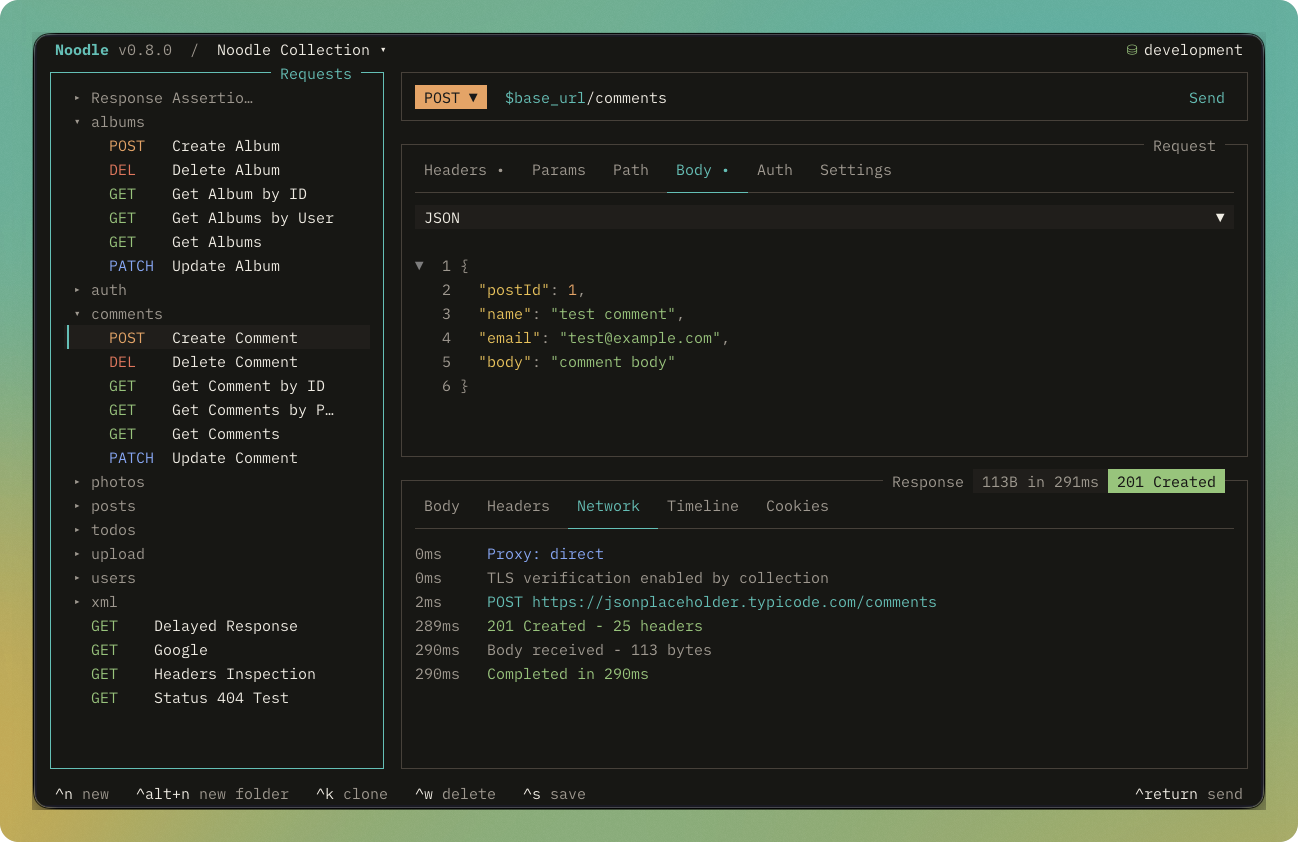Click the POST https://jsonplaceholder.typicode.com/comments line
Screen dimensions: 1298x842
coord(712,602)
